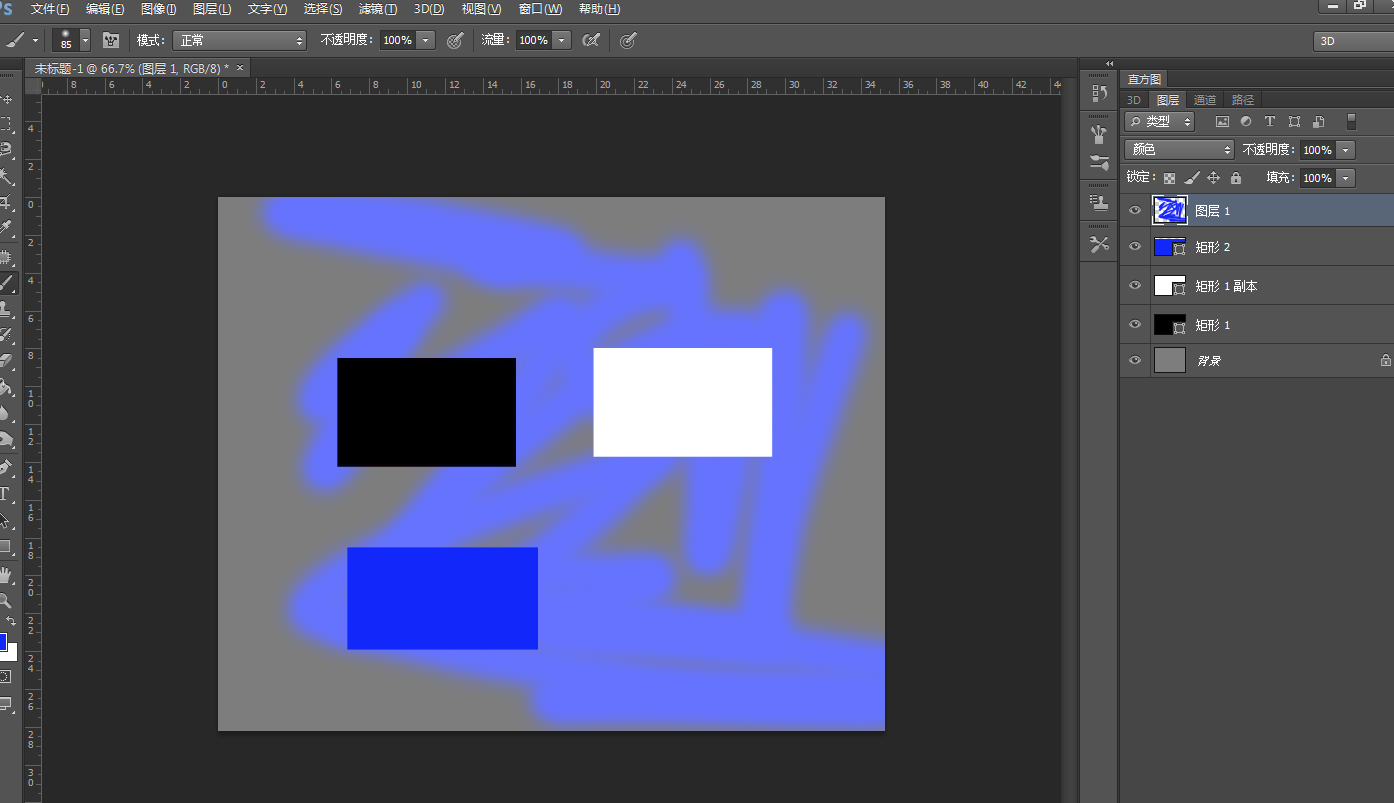Switch to the 通道 tab

(x=1204, y=100)
